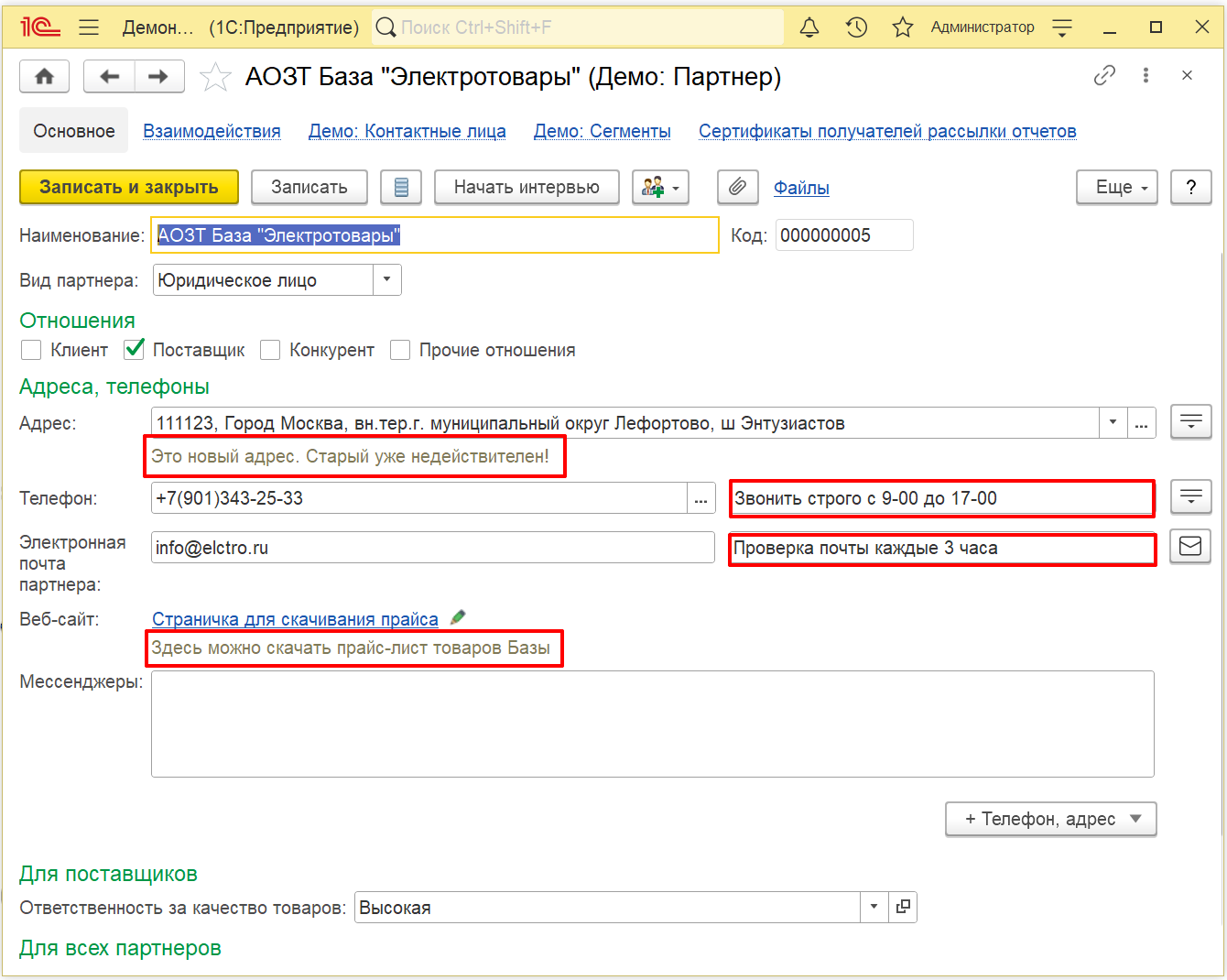Open the contact people icon dropdown
The width and height of the screenshot is (1227, 980).
(x=660, y=187)
